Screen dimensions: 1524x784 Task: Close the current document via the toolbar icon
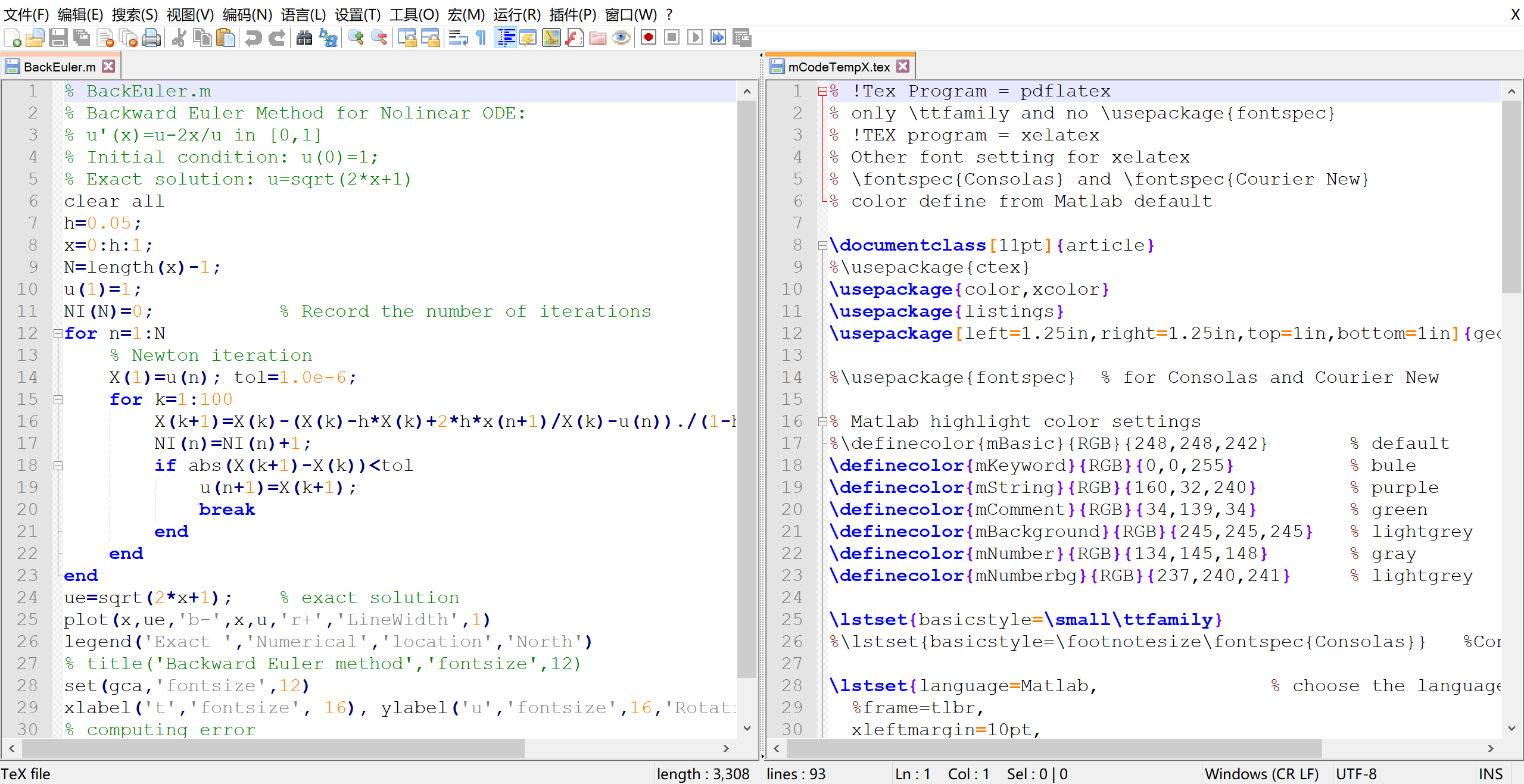tap(105, 38)
